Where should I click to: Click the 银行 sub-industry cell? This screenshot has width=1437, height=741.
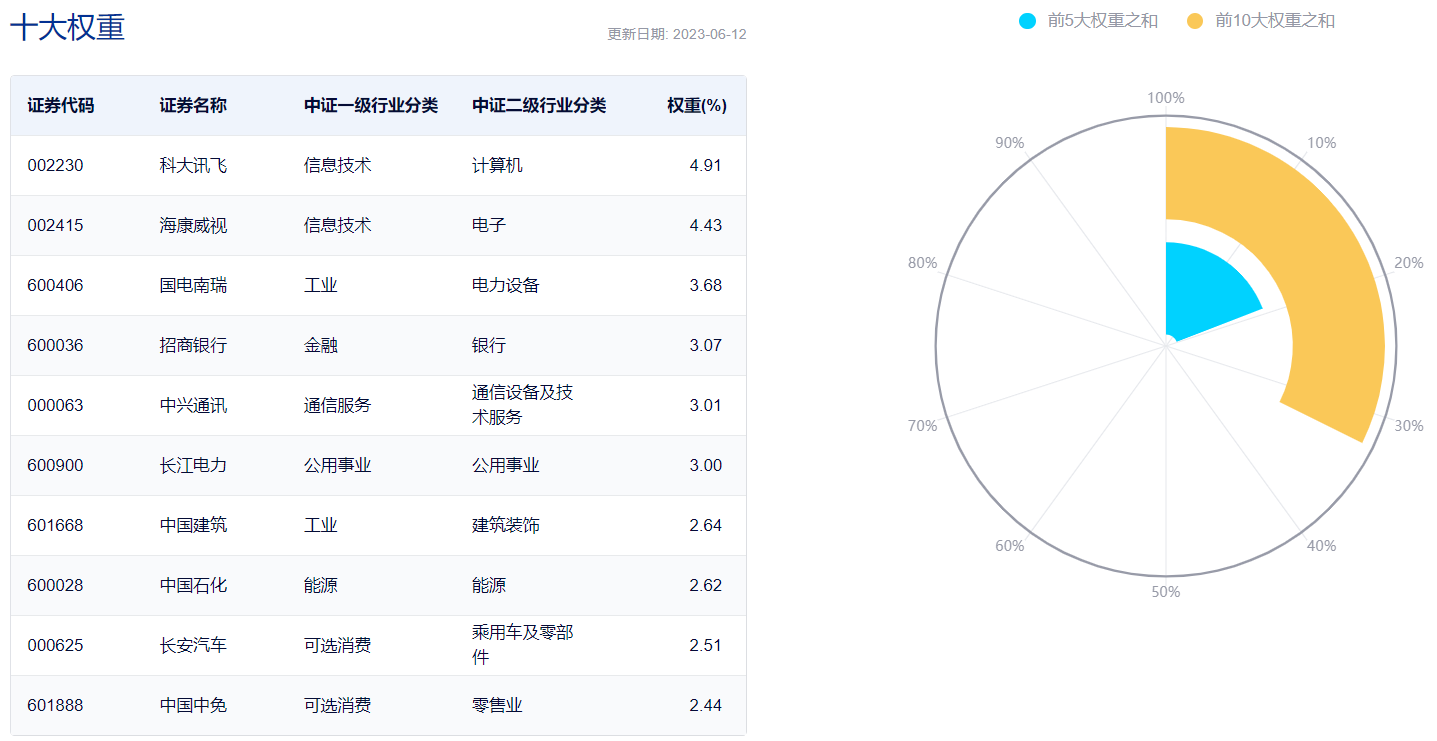tap(489, 345)
